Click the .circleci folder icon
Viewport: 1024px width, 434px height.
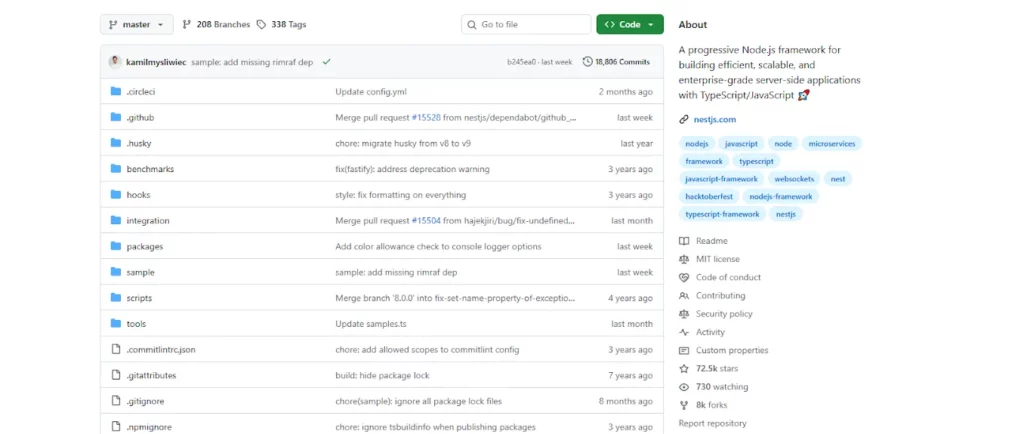point(116,91)
